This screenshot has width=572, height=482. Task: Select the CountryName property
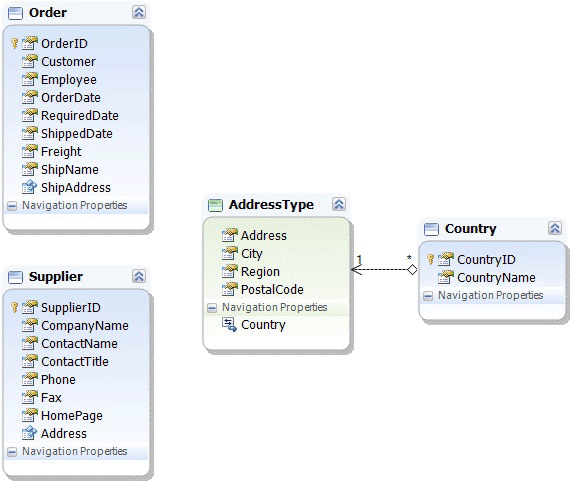[x=496, y=278]
